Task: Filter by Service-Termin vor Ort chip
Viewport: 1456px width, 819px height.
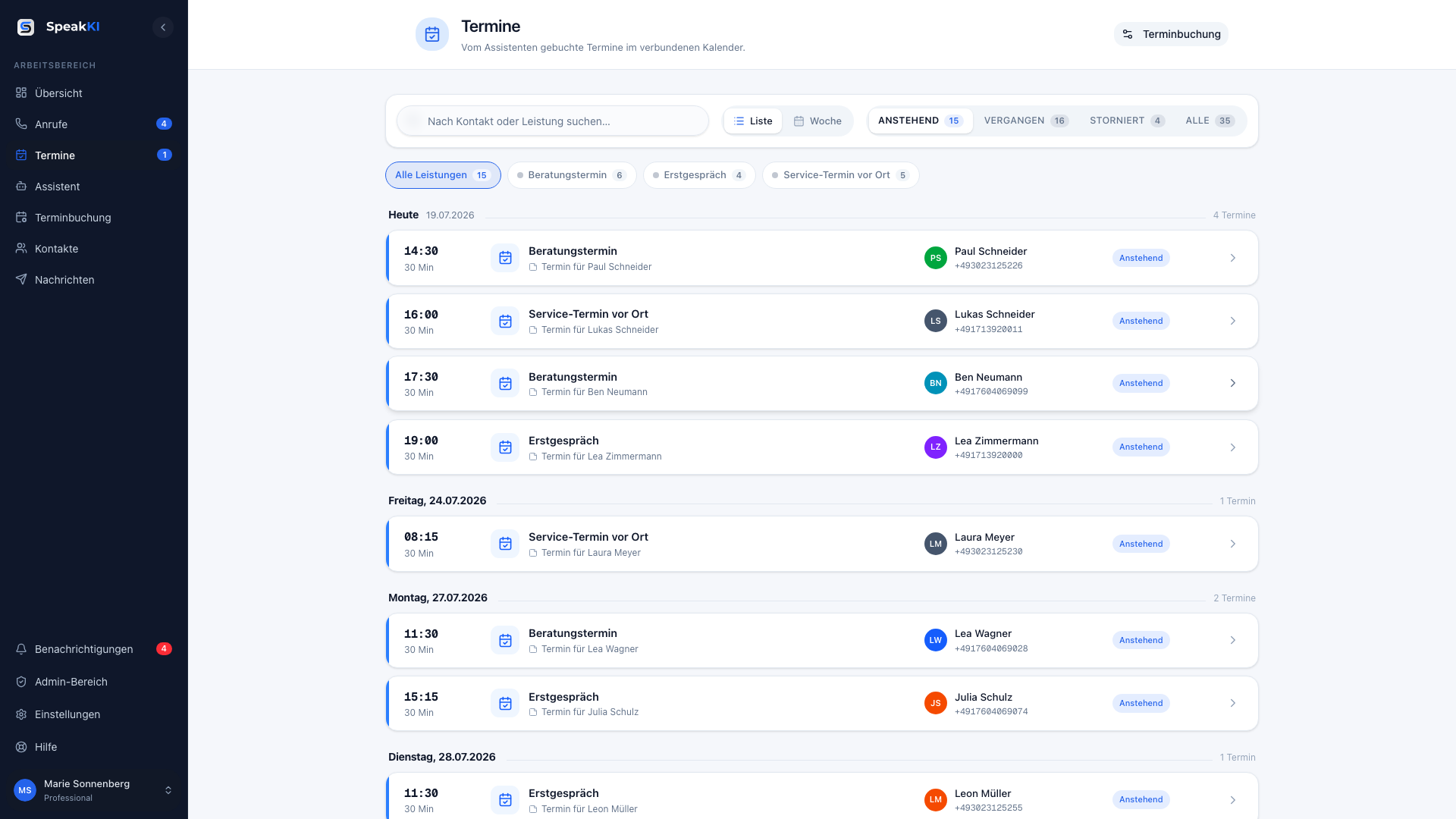Action: [841, 175]
